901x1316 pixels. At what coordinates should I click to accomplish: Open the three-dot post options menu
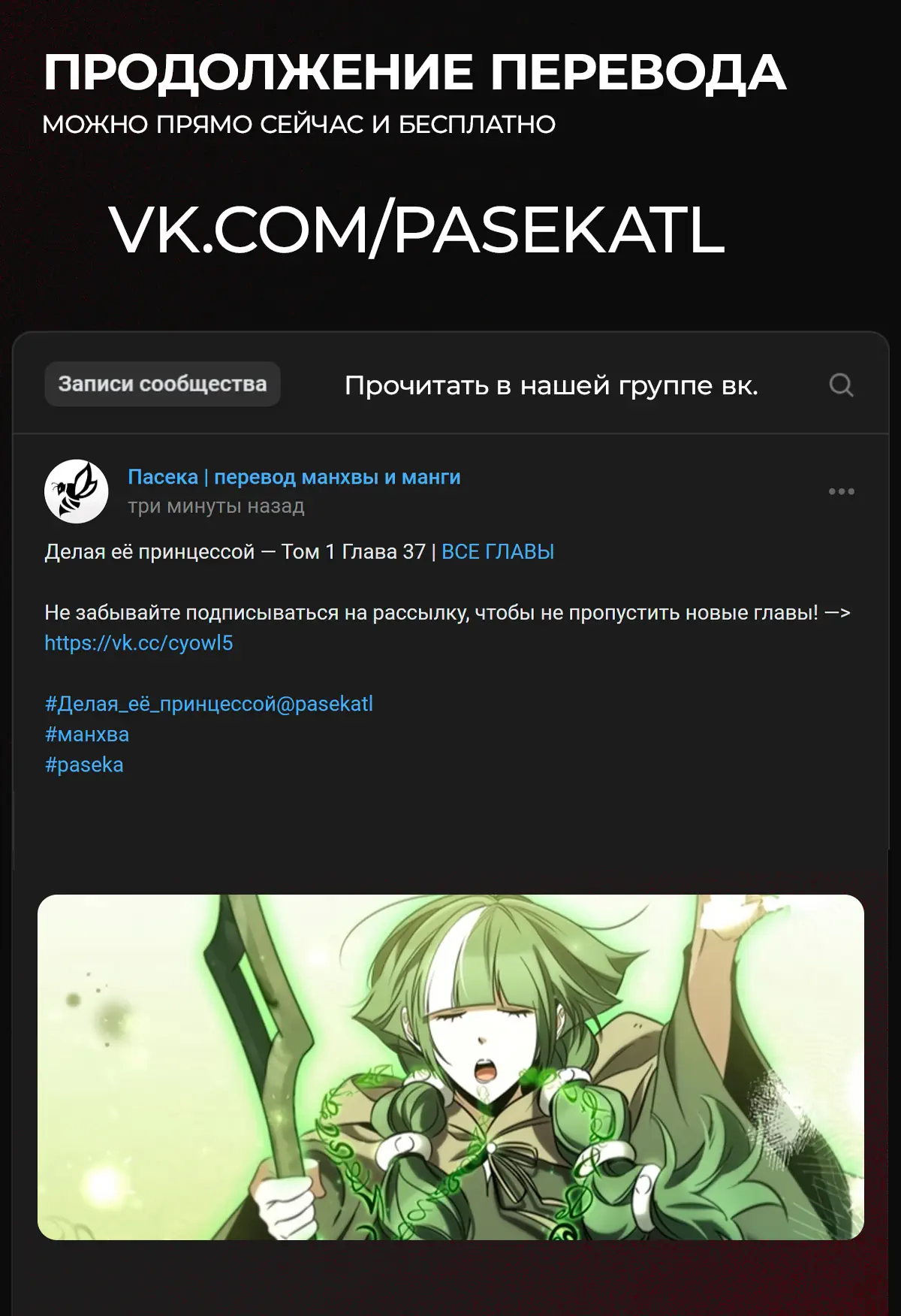tap(841, 491)
